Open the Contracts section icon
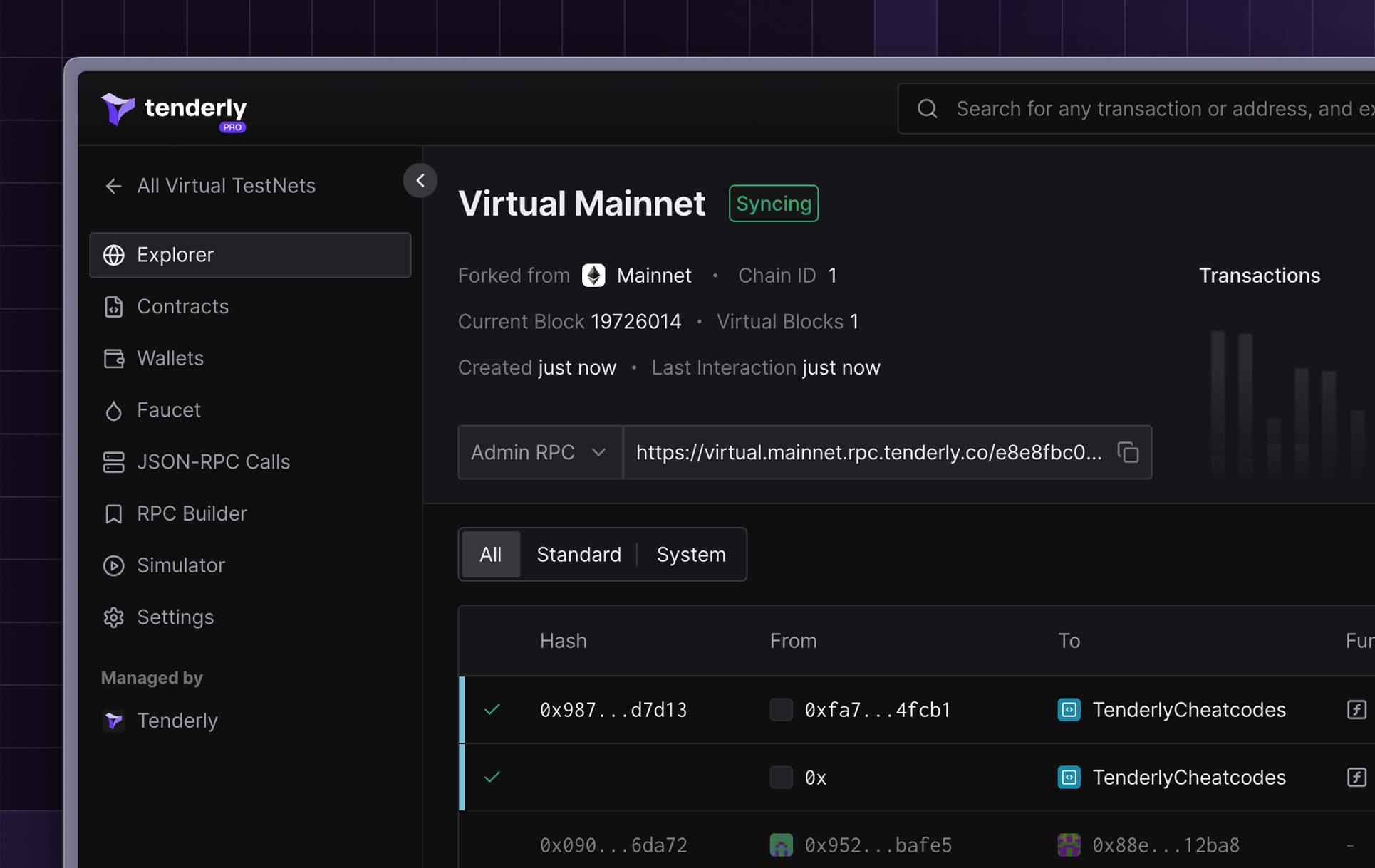Screen dimensions: 1375x868 point(114,306)
